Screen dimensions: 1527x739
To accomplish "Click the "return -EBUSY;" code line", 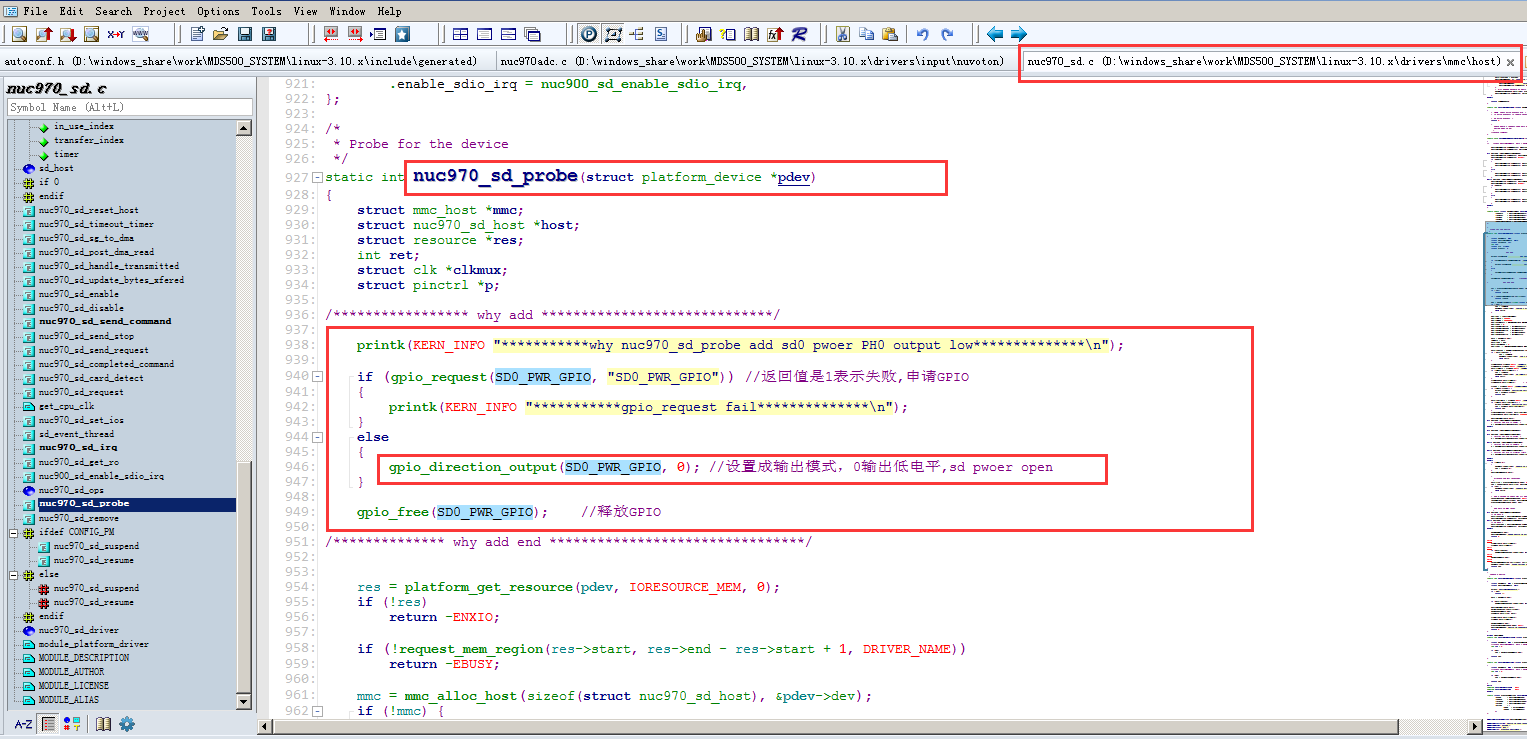I will pyautogui.click(x=444, y=664).
